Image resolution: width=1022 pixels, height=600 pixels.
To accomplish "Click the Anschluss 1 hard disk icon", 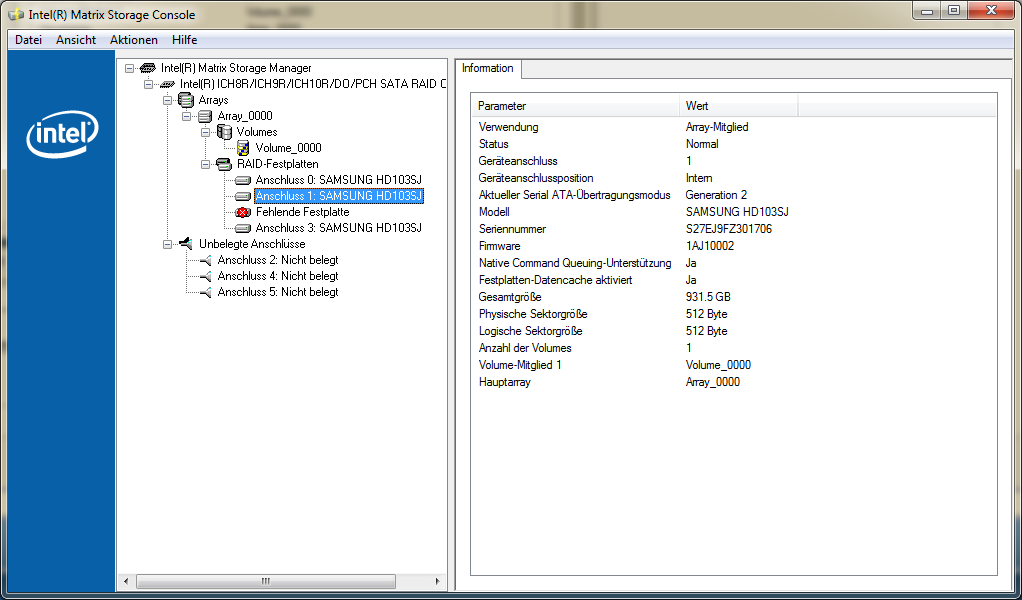I will 243,196.
